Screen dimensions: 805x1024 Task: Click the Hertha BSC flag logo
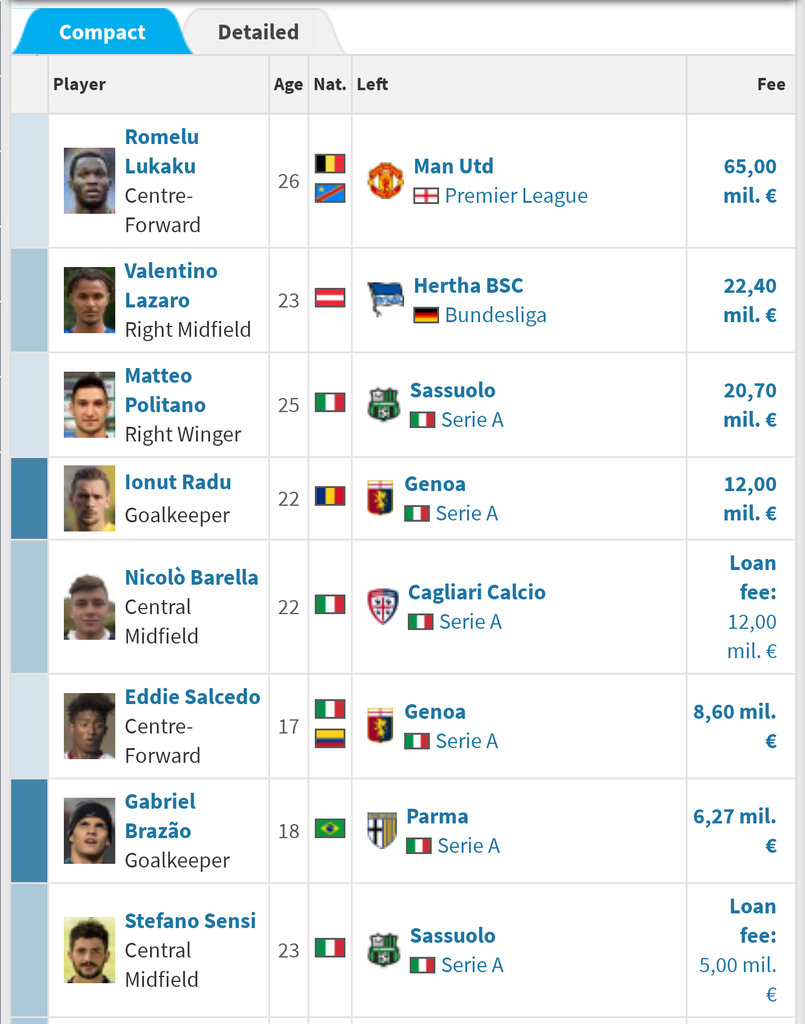coord(385,299)
